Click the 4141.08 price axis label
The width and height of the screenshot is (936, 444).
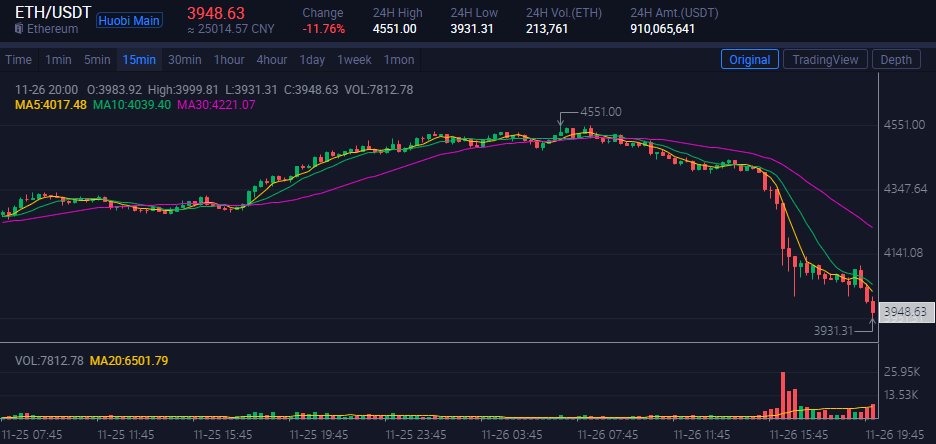tap(905, 253)
